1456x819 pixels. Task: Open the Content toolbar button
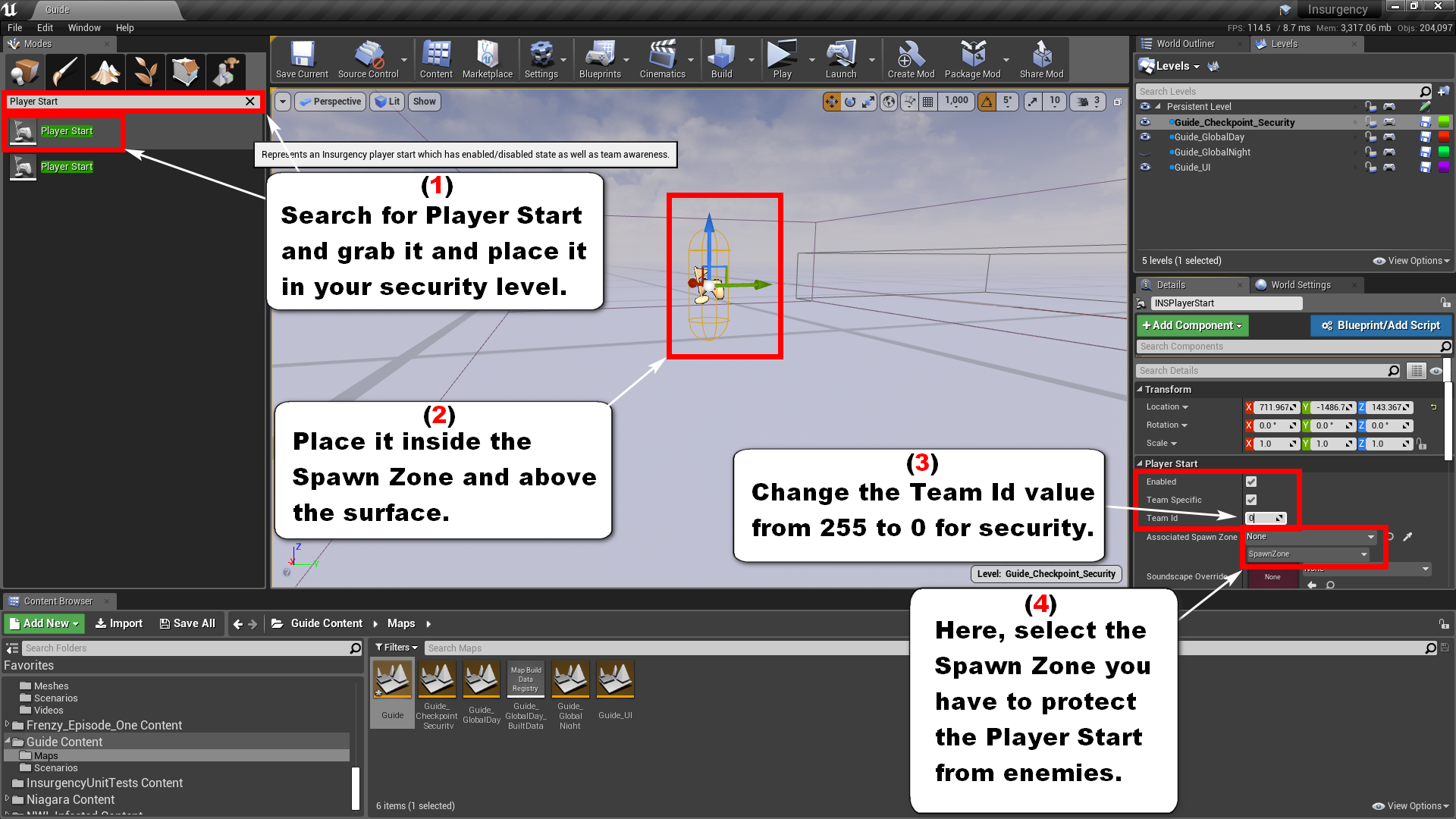click(436, 59)
